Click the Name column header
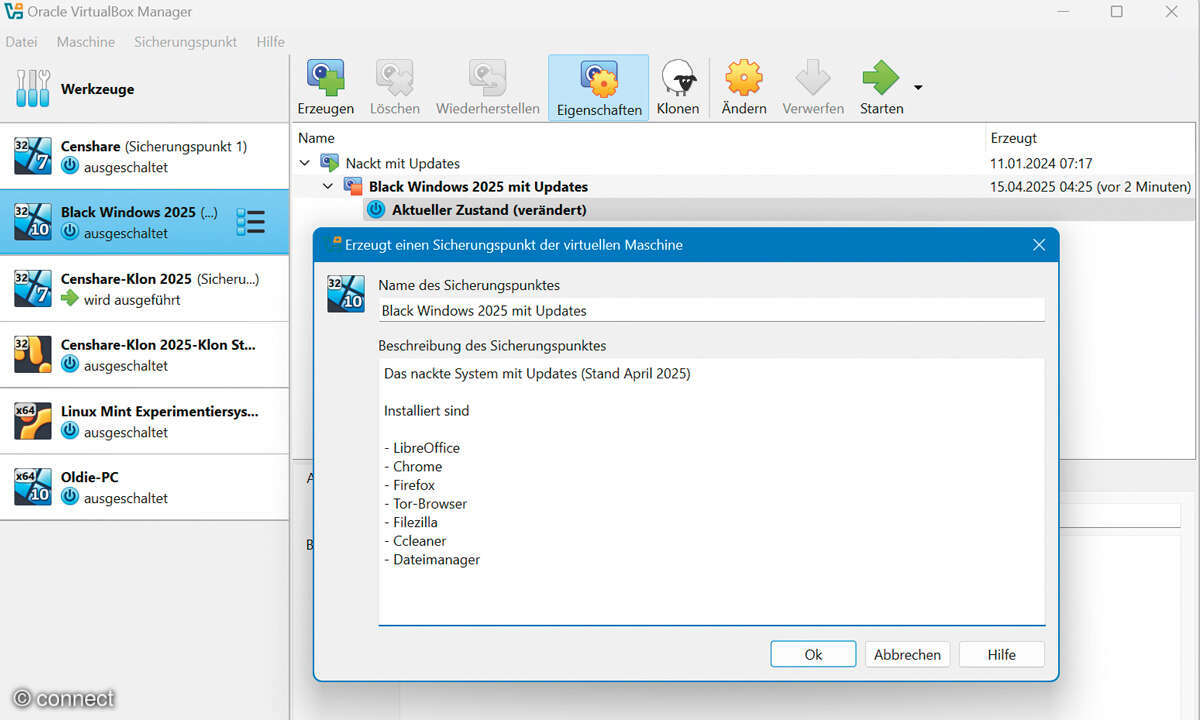1200x720 pixels. click(x=640, y=138)
